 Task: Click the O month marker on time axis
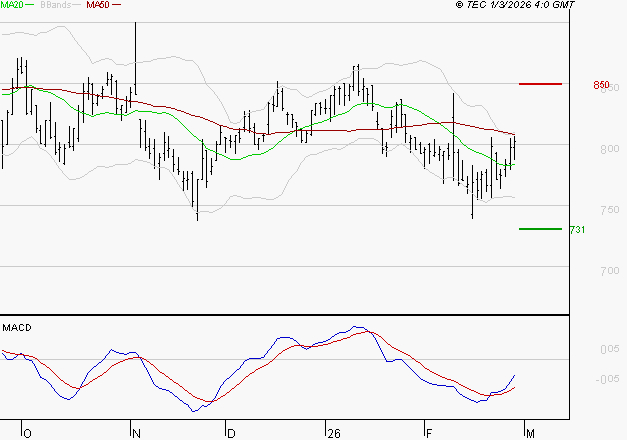click(x=27, y=434)
